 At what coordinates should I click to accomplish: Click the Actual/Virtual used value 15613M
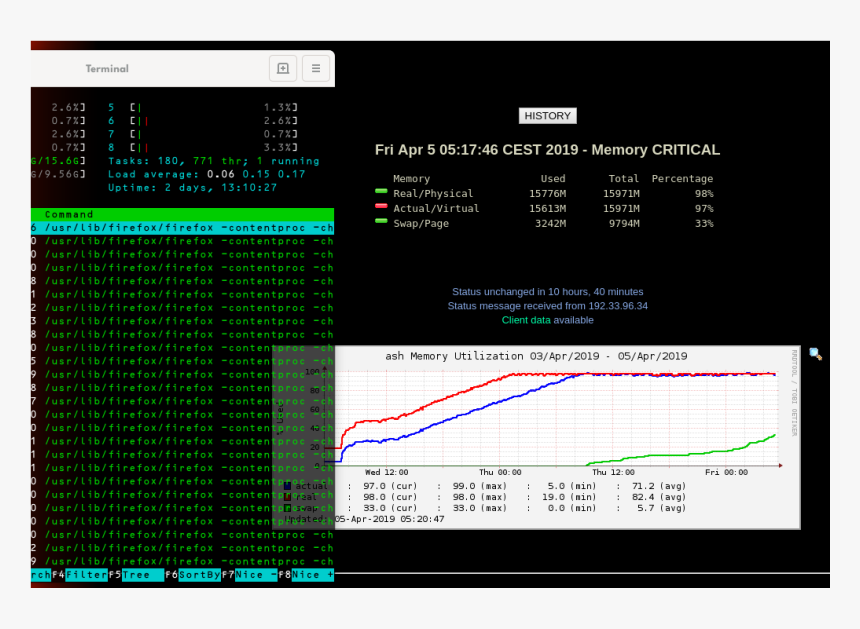click(547, 208)
